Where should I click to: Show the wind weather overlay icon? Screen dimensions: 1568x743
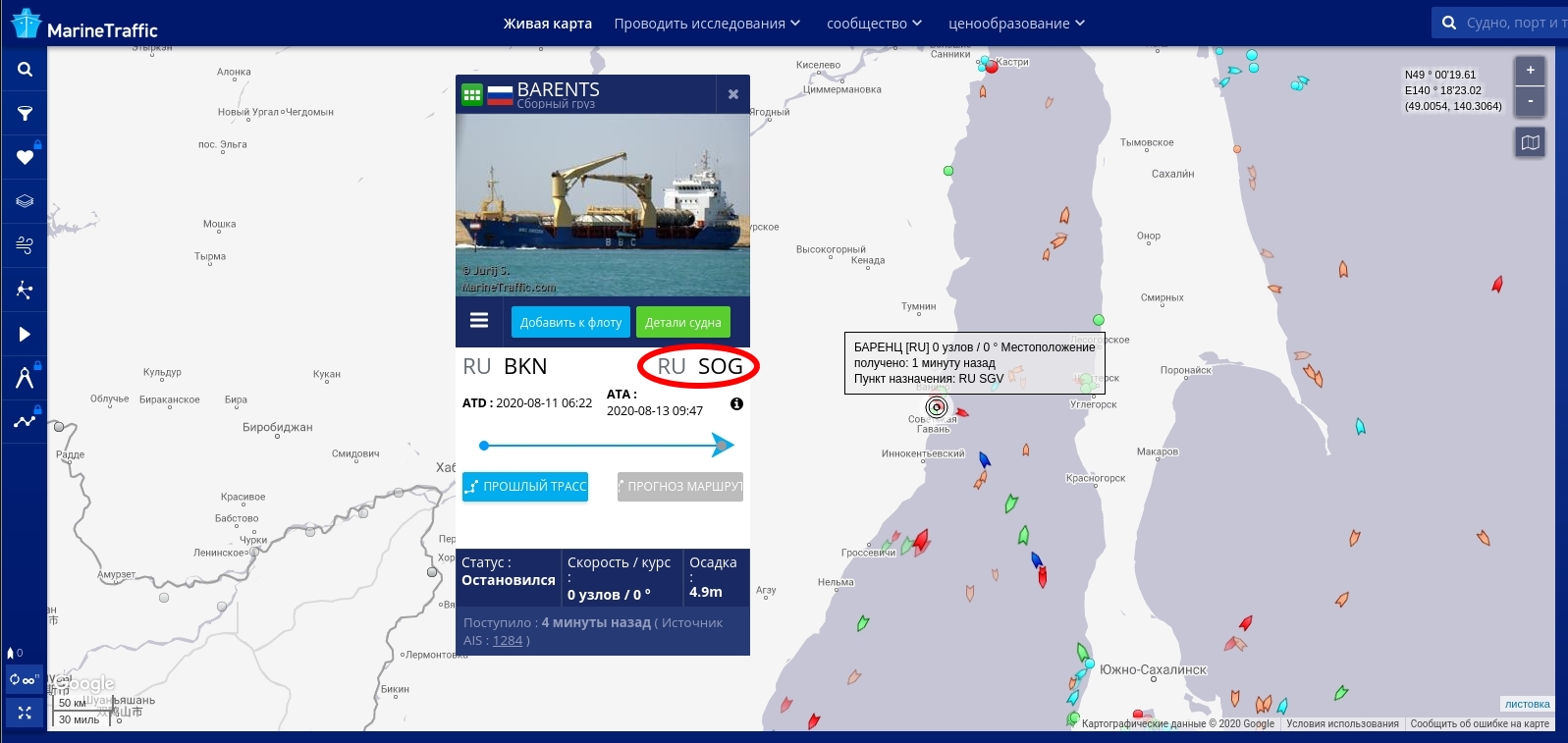25,245
